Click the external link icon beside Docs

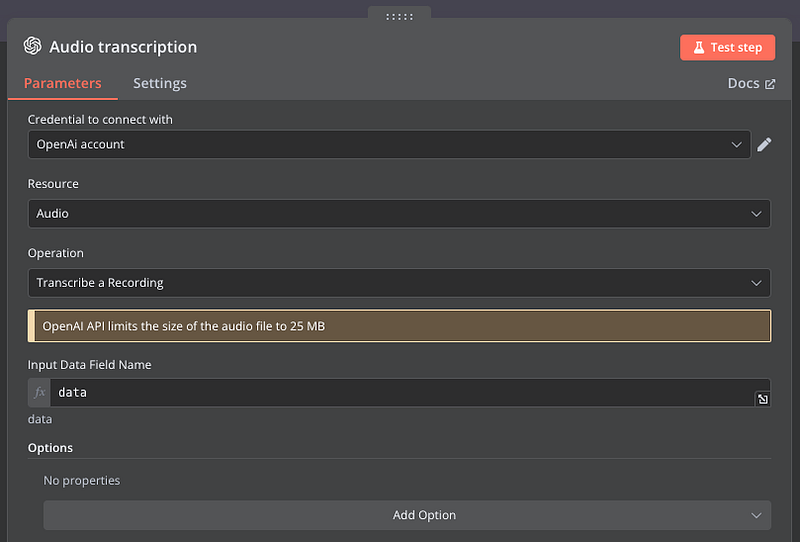(x=770, y=84)
